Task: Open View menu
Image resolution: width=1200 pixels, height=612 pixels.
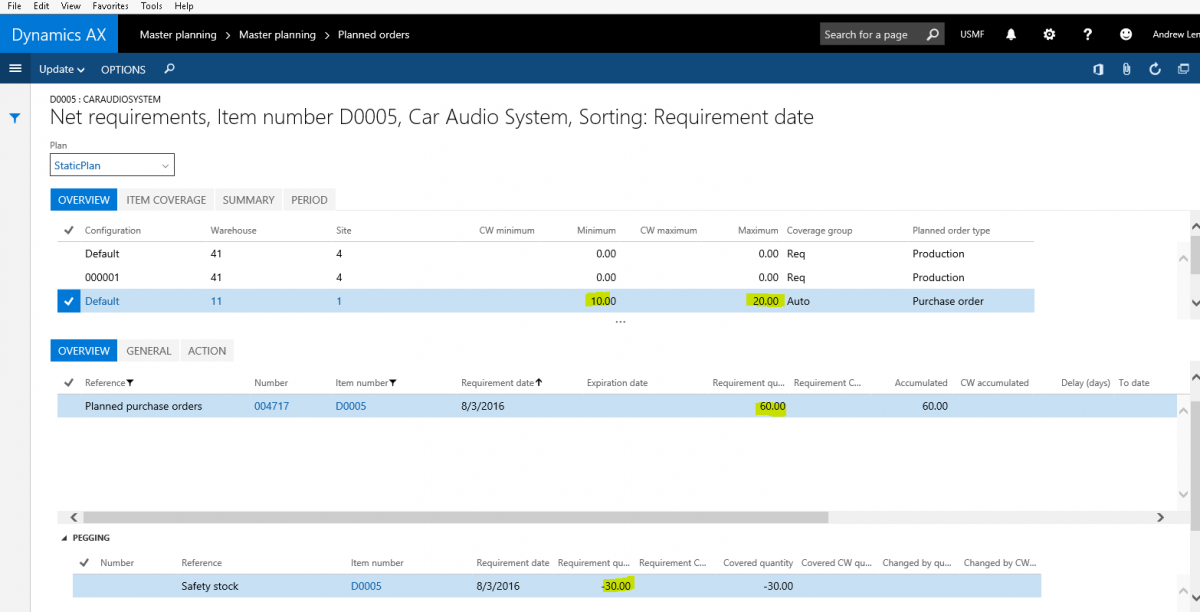Action: click(x=70, y=6)
